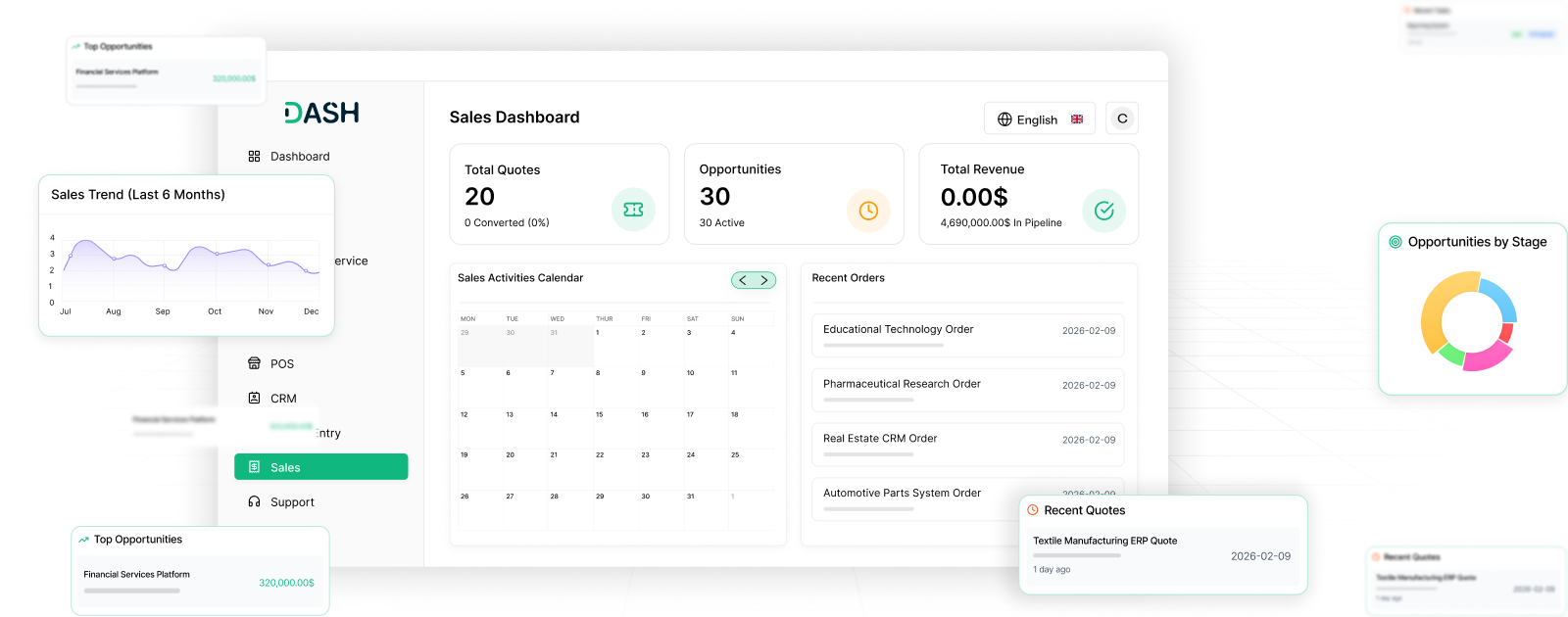Click the CRM contact icon

pyautogui.click(x=254, y=399)
